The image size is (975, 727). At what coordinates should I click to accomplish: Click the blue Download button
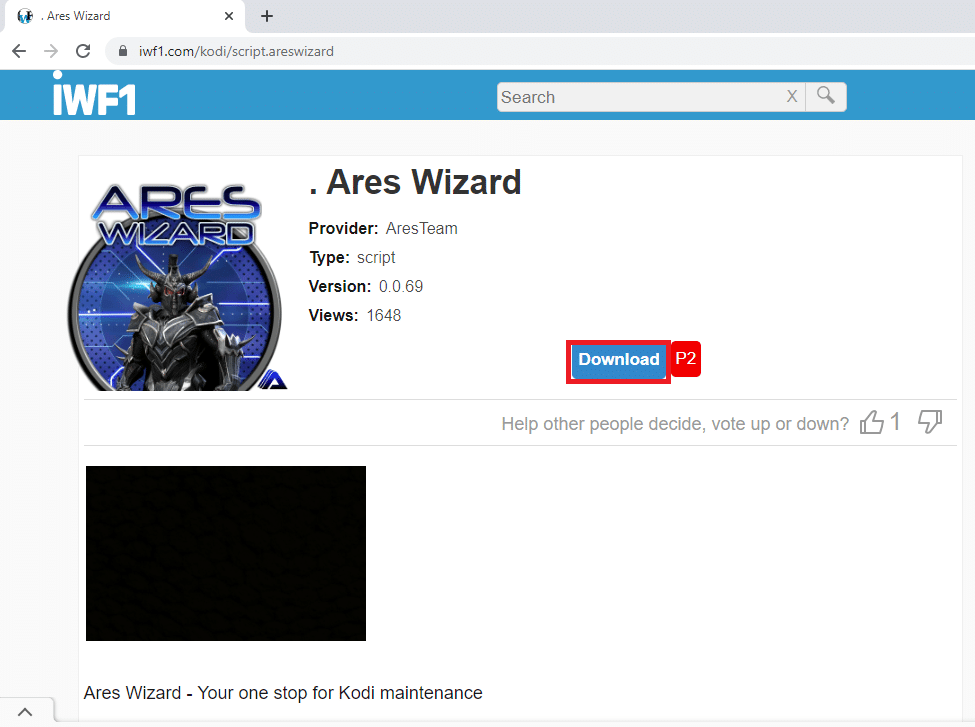pos(619,360)
